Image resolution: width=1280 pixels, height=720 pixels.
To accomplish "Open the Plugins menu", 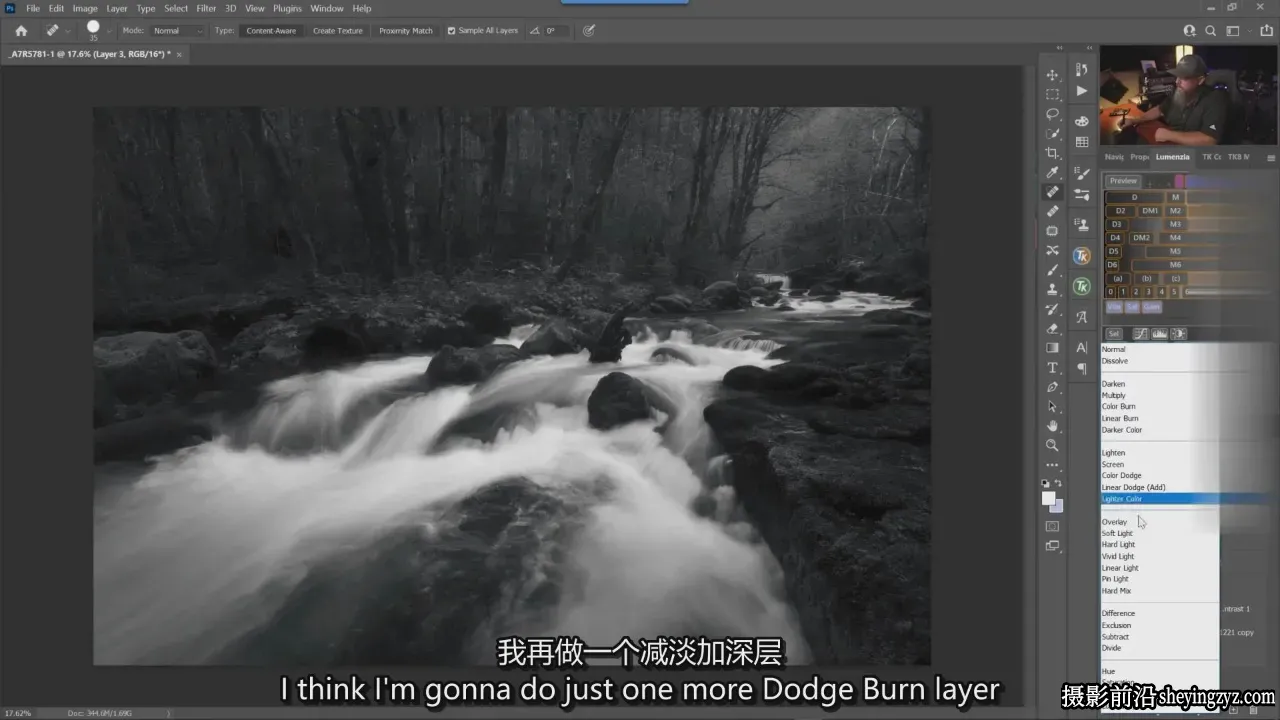I will tap(287, 8).
